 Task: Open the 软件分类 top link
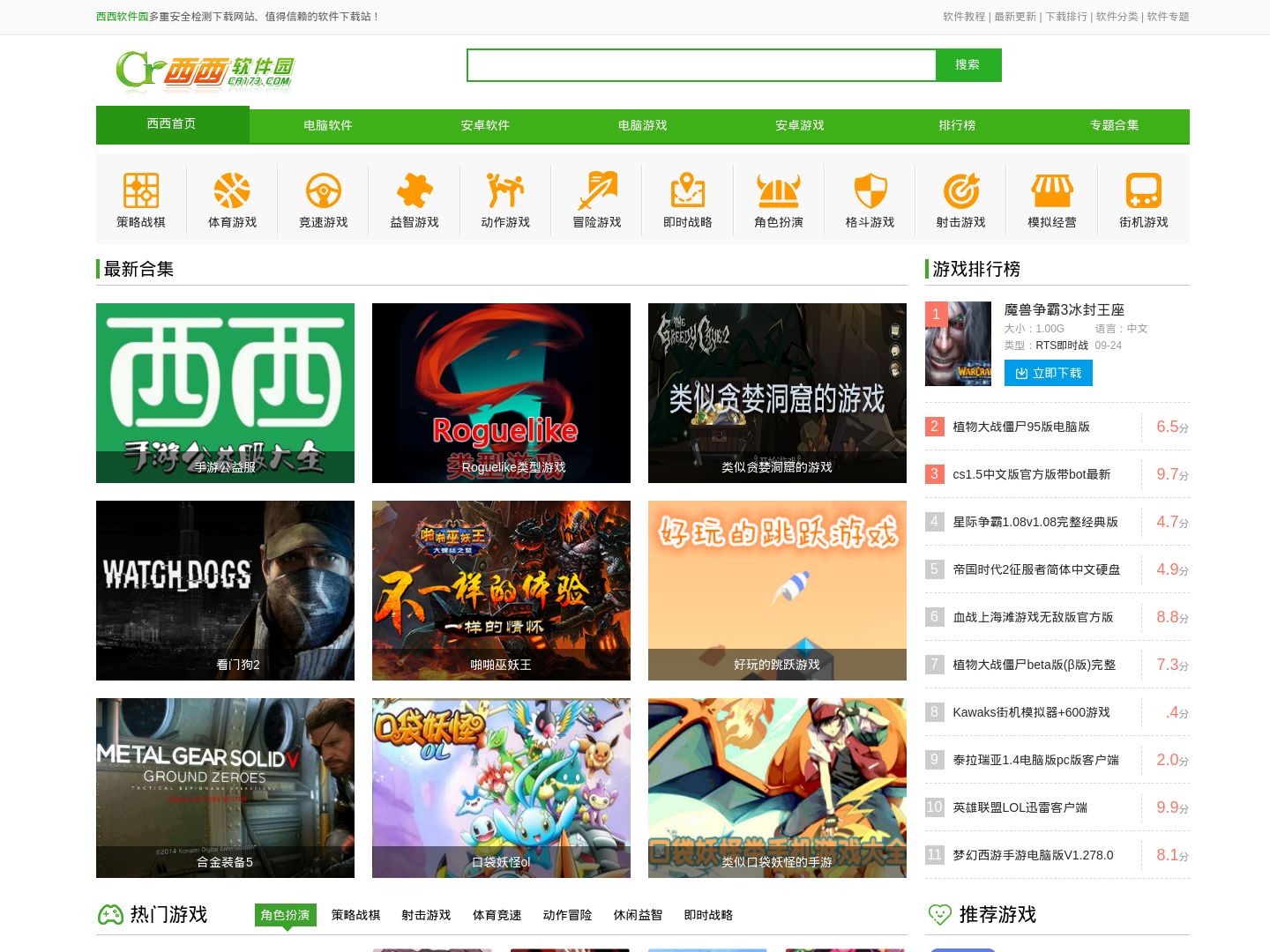(x=1117, y=17)
